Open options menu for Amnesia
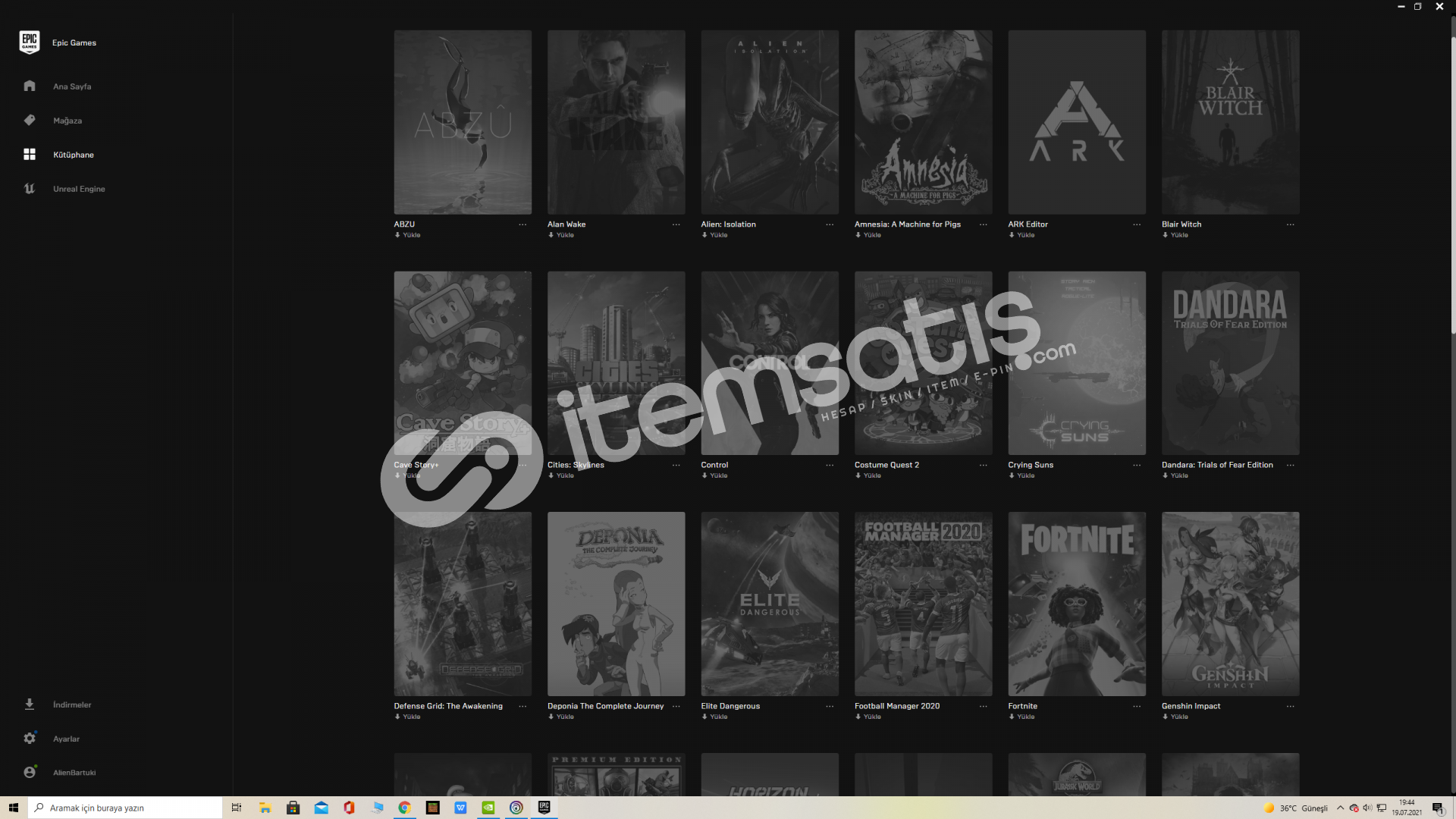 pyautogui.click(x=983, y=224)
